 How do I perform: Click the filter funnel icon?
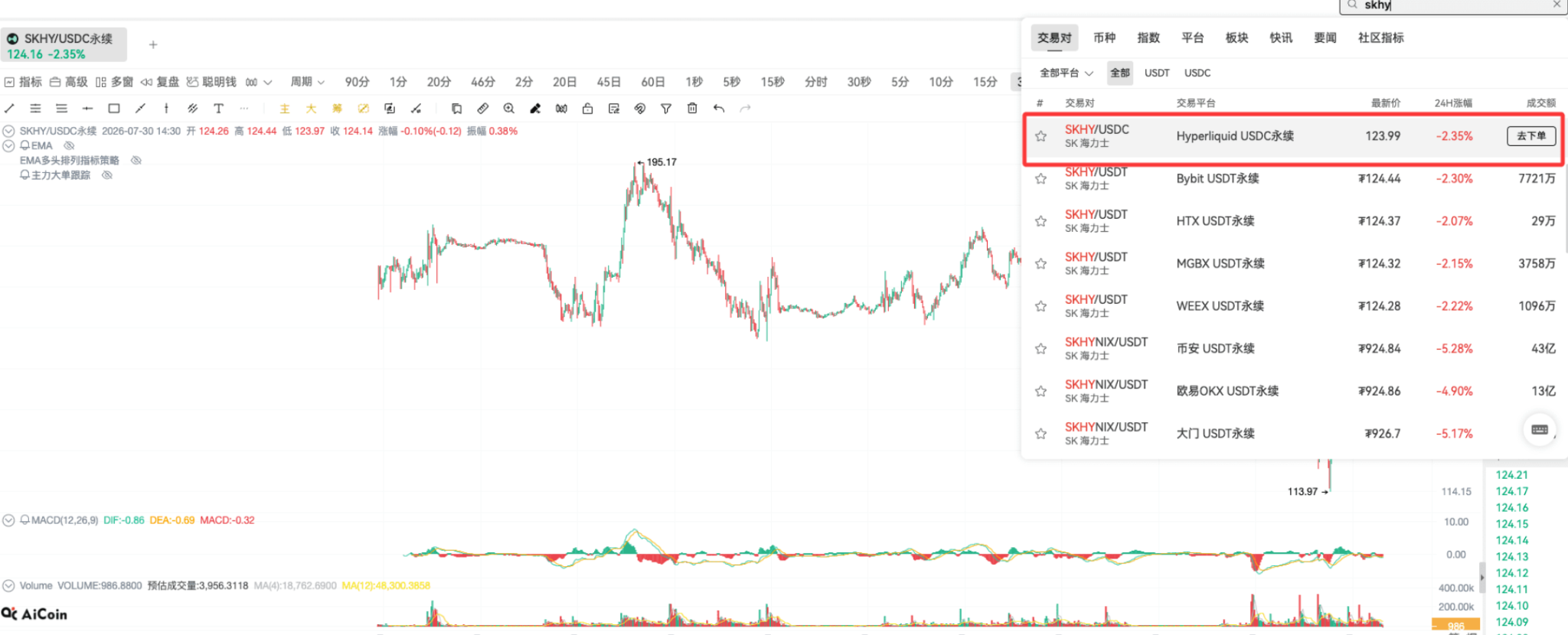pos(666,109)
